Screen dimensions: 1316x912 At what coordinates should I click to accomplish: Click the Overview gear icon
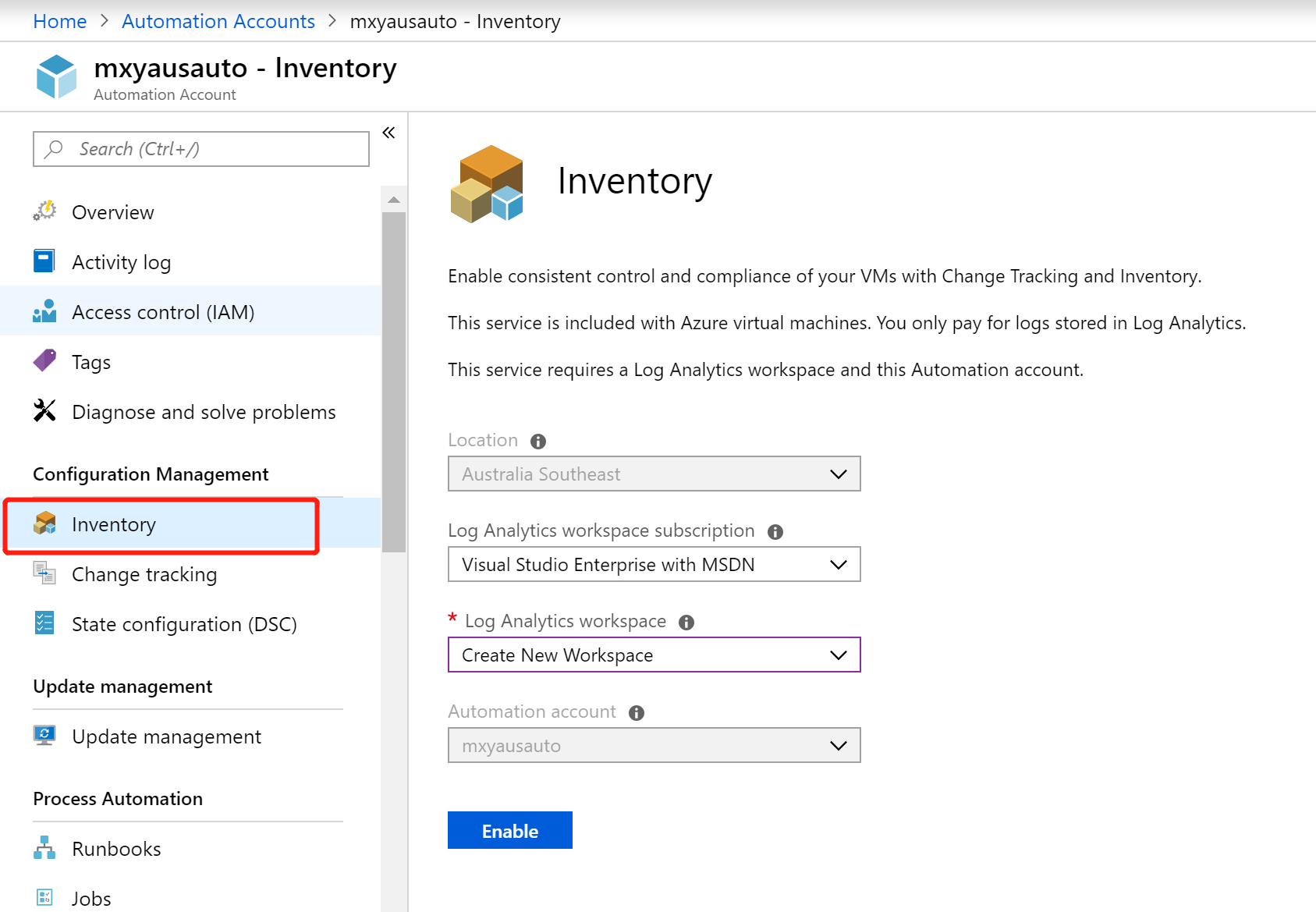point(44,211)
